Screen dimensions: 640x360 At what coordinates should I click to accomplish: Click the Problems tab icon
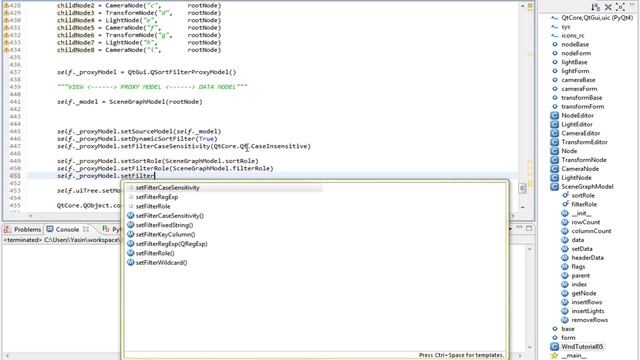point(7,229)
